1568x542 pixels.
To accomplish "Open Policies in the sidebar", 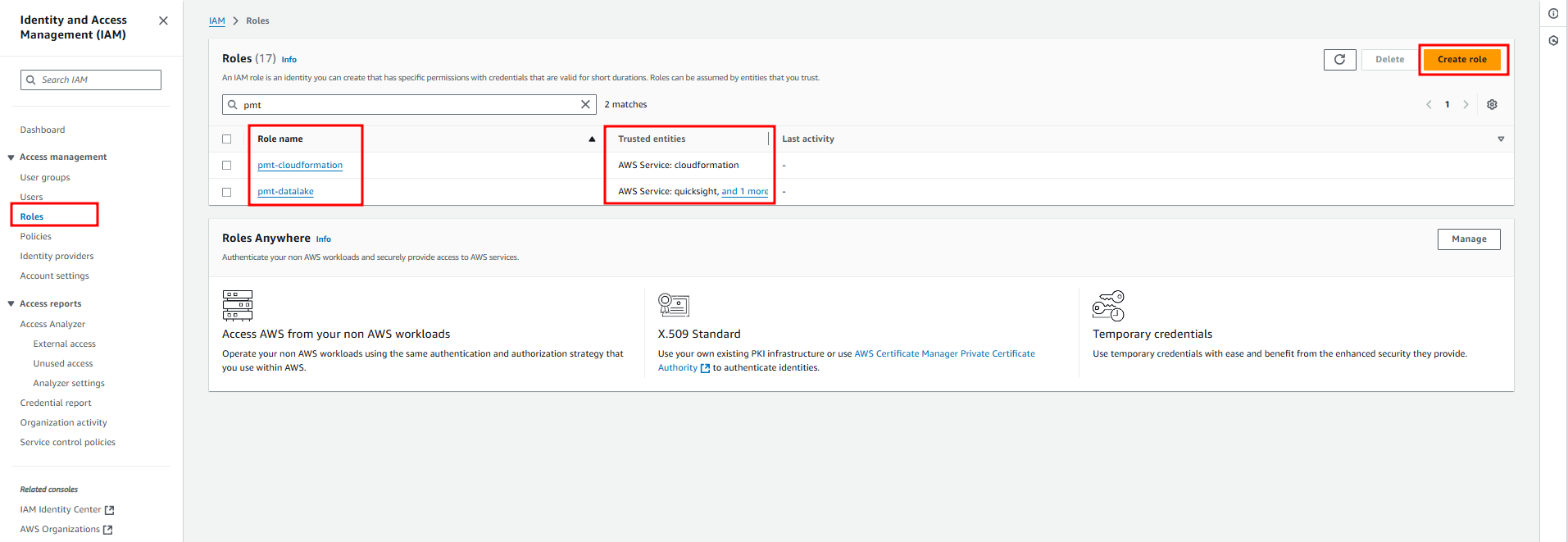I will [36, 236].
